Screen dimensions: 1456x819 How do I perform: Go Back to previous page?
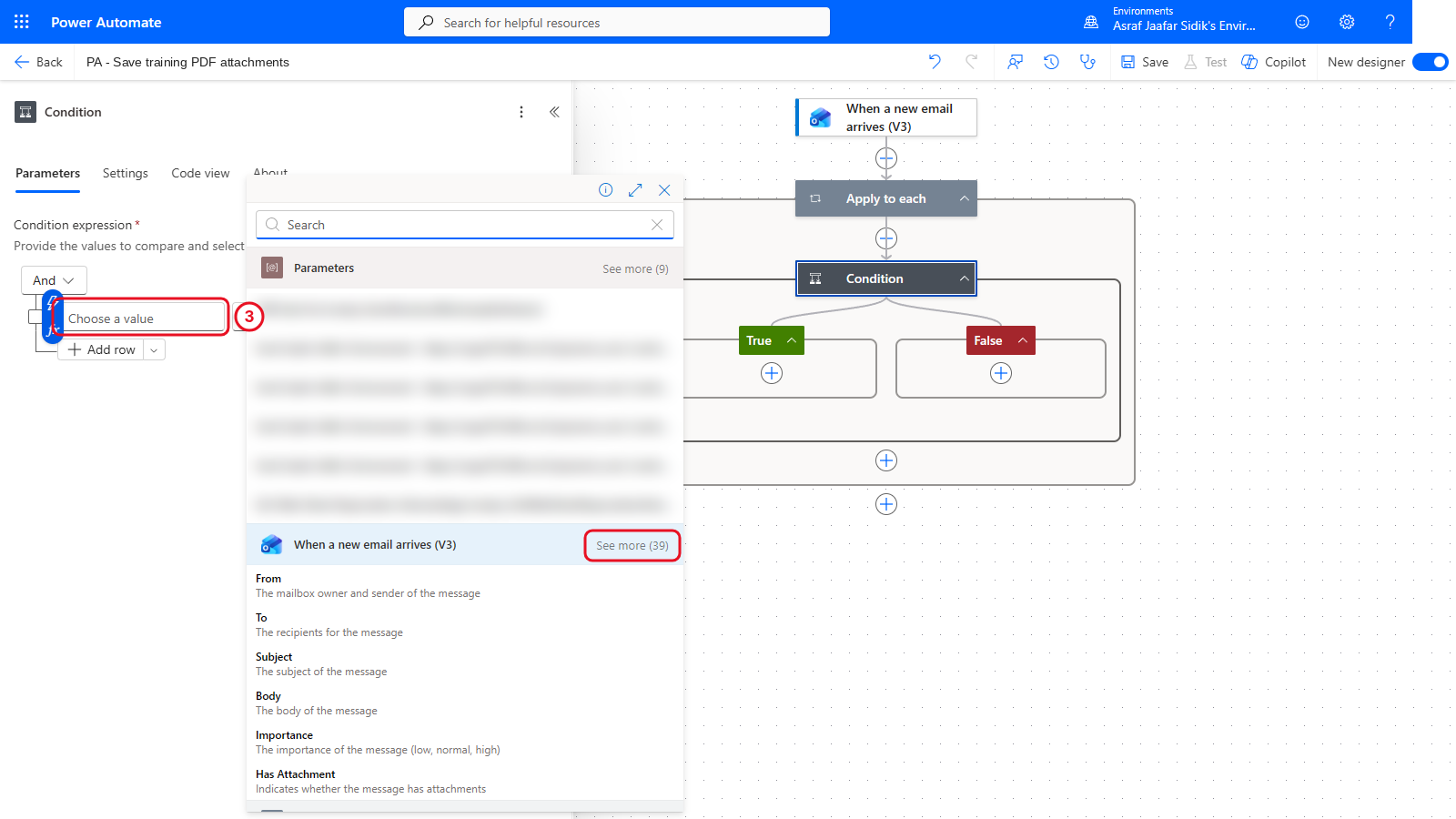[38, 62]
